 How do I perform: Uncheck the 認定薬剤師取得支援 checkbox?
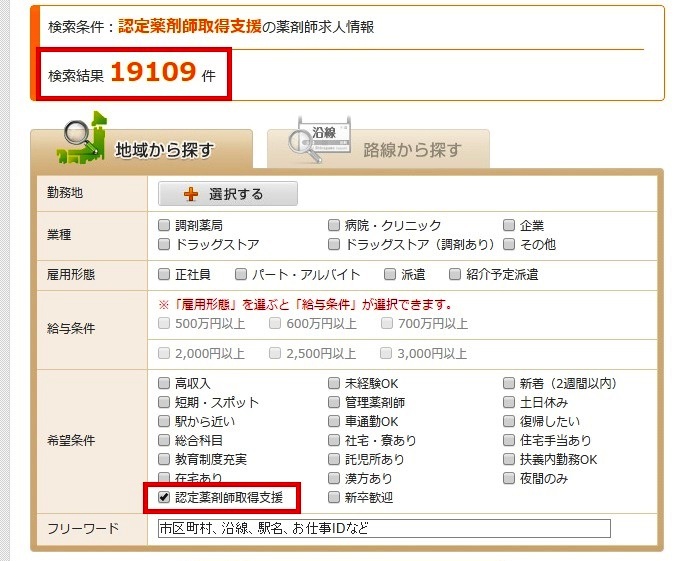tap(165, 497)
